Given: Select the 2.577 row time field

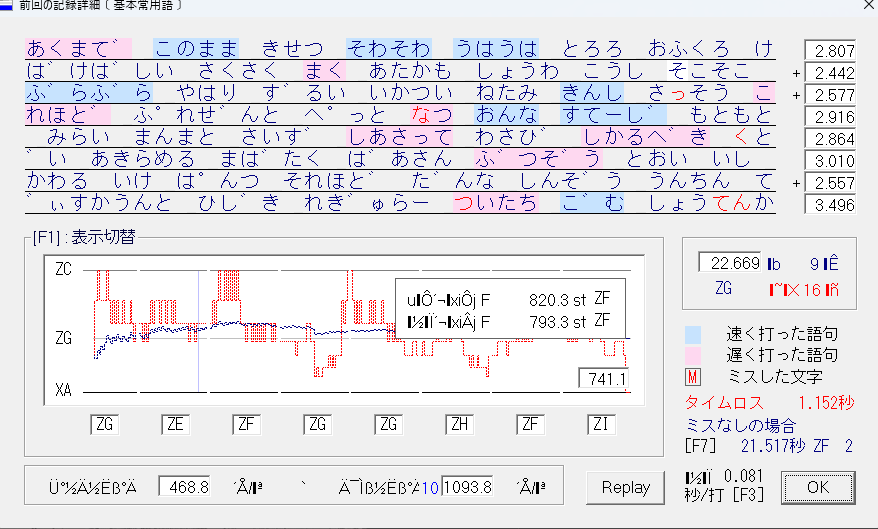Looking at the screenshot, I should click(830, 95).
